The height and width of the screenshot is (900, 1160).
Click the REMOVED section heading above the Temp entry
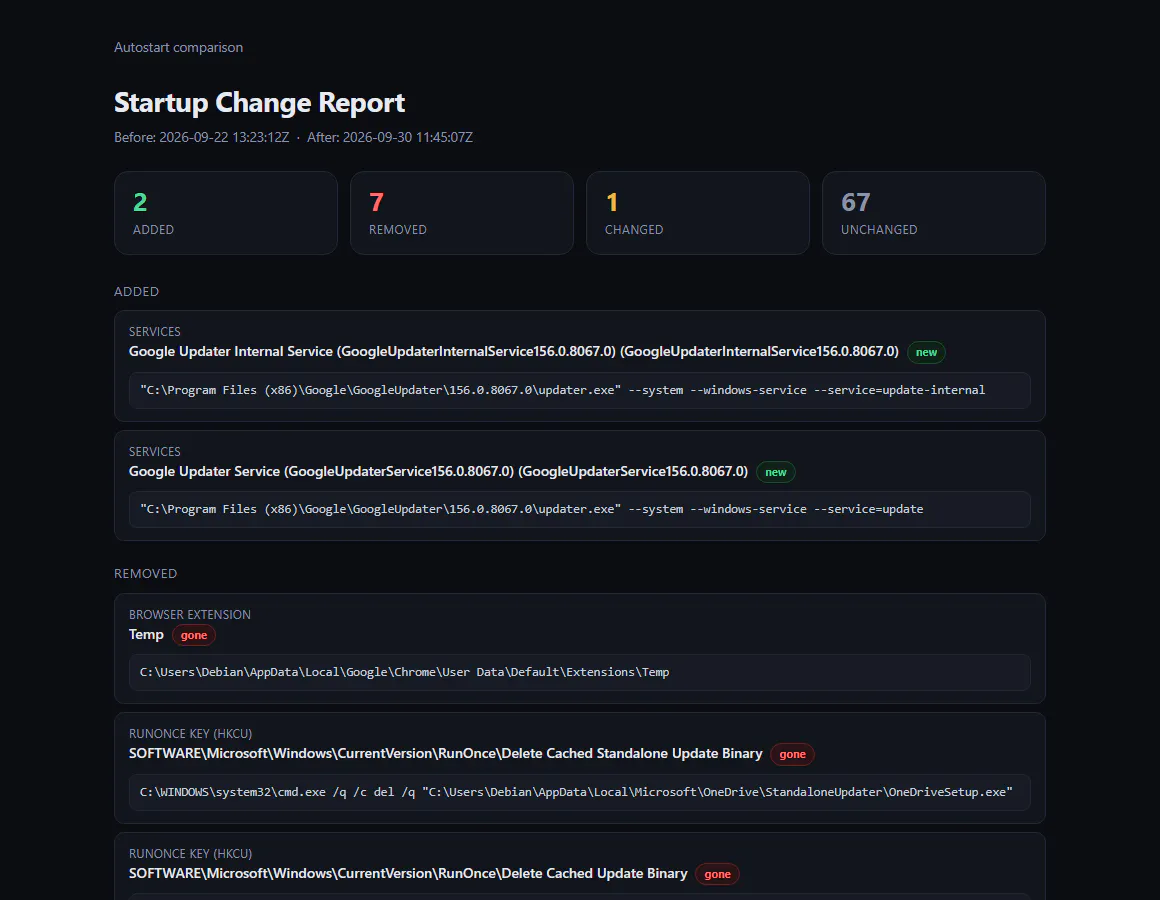[x=146, y=574]
